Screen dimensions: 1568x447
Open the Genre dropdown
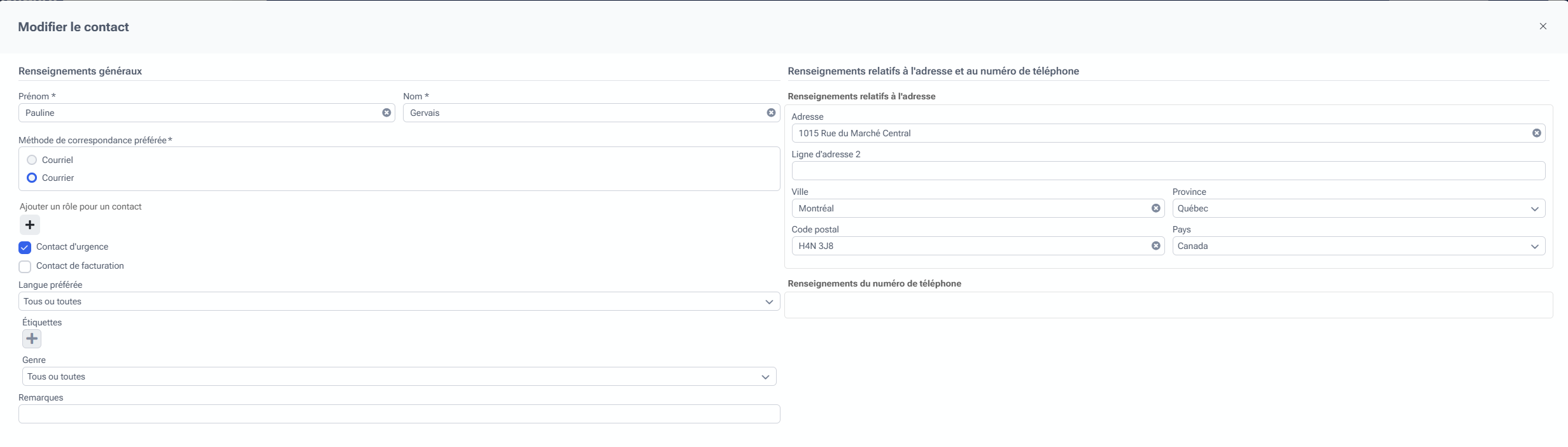pyautogui.click(x=399, y=376)
